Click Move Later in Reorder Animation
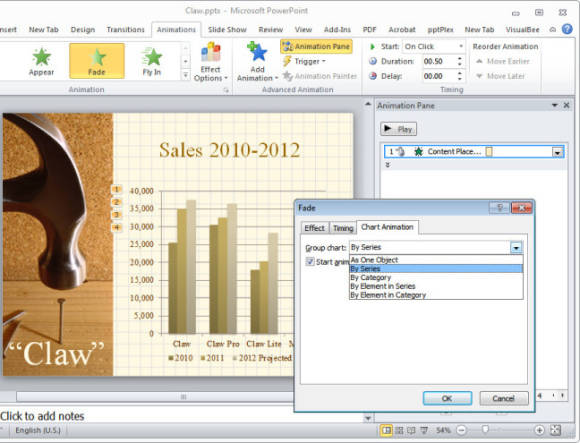Image resolution: width=580 pixels, height=443 pixels. tap(500, 76)
